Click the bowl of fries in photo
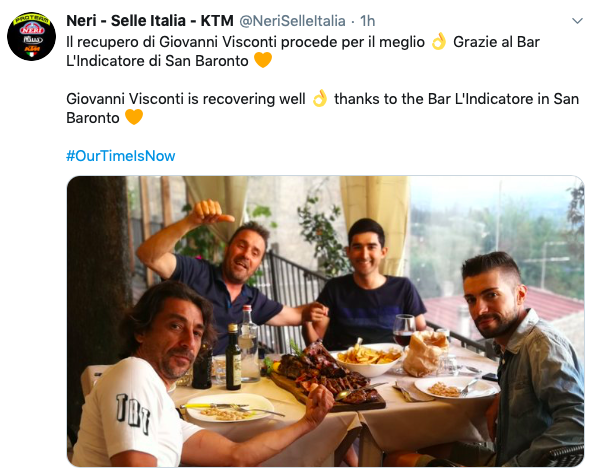This screenshot has width=595, height=469. pos(368,360)
